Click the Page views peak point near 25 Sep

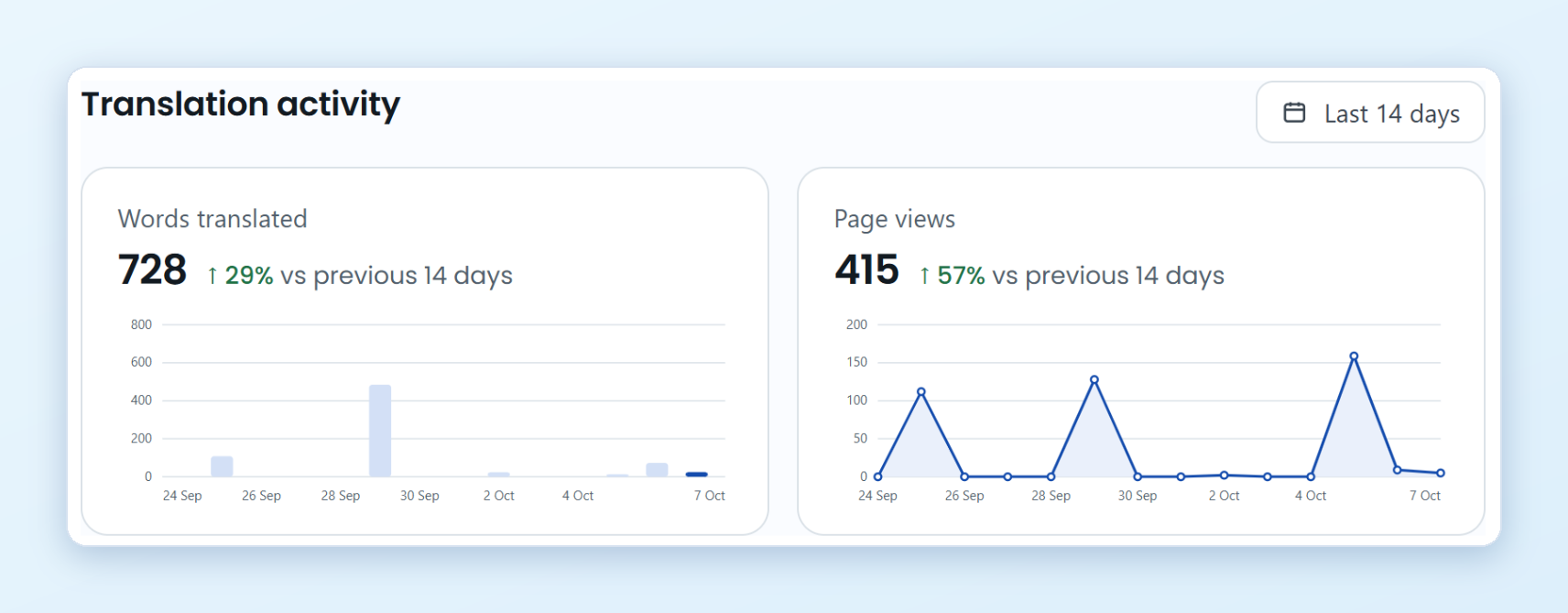pyautogui.click(x=921, y=392)
